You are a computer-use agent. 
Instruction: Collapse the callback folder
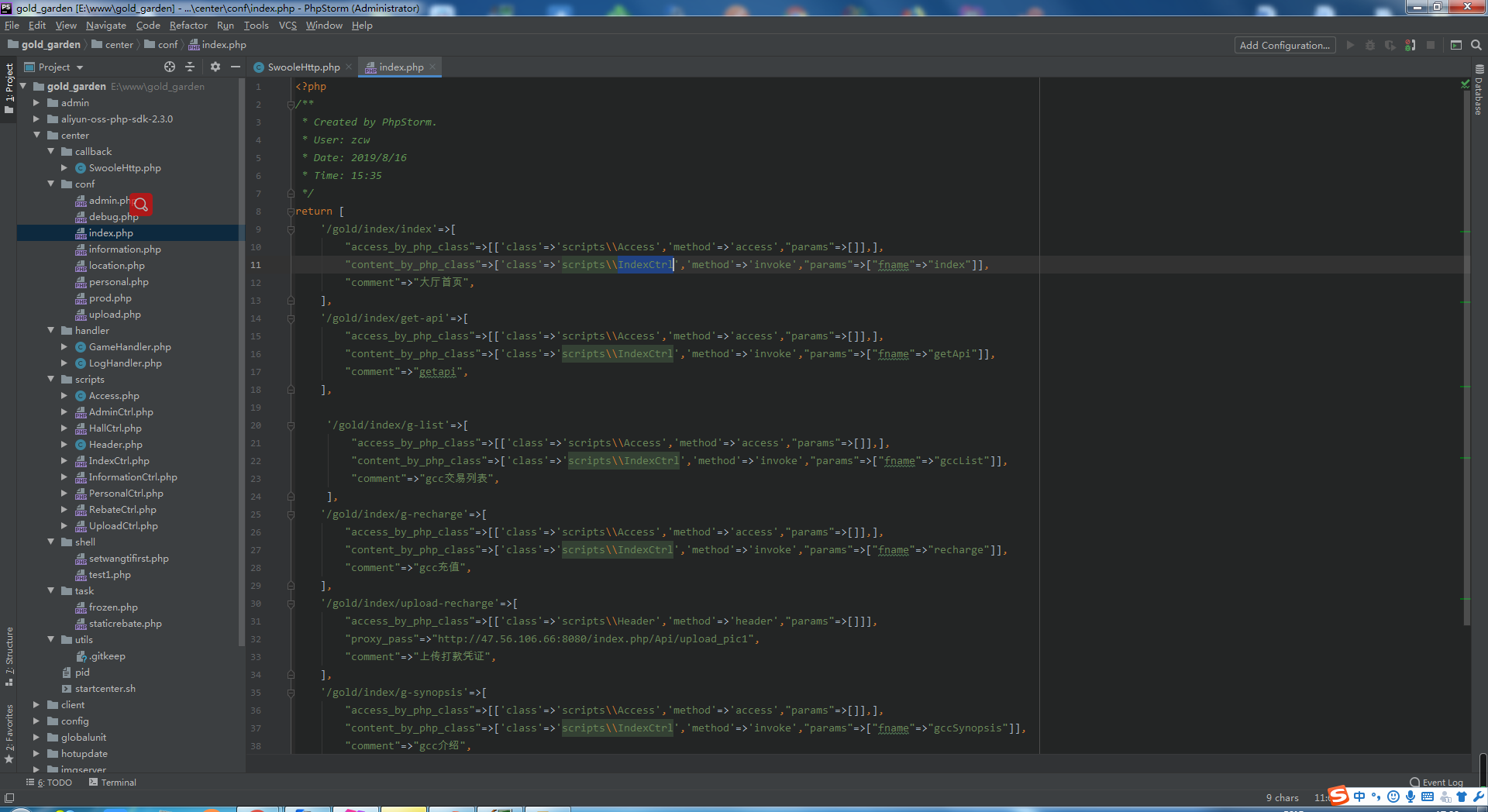(50, 151)
